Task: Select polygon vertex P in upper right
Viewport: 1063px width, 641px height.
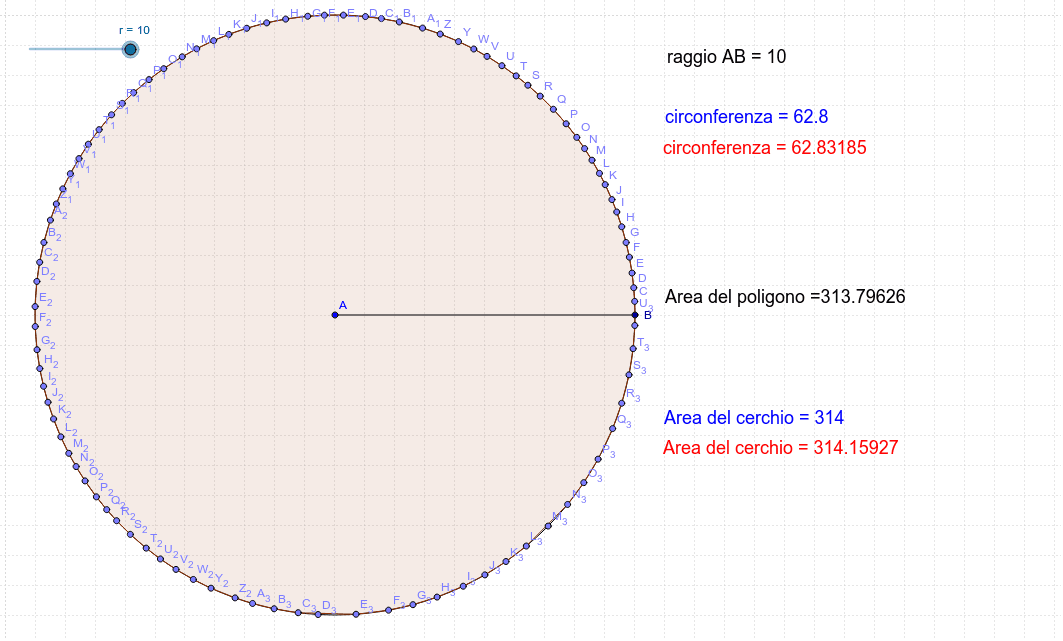Action: pyautogui.click(x=565, y=123)
